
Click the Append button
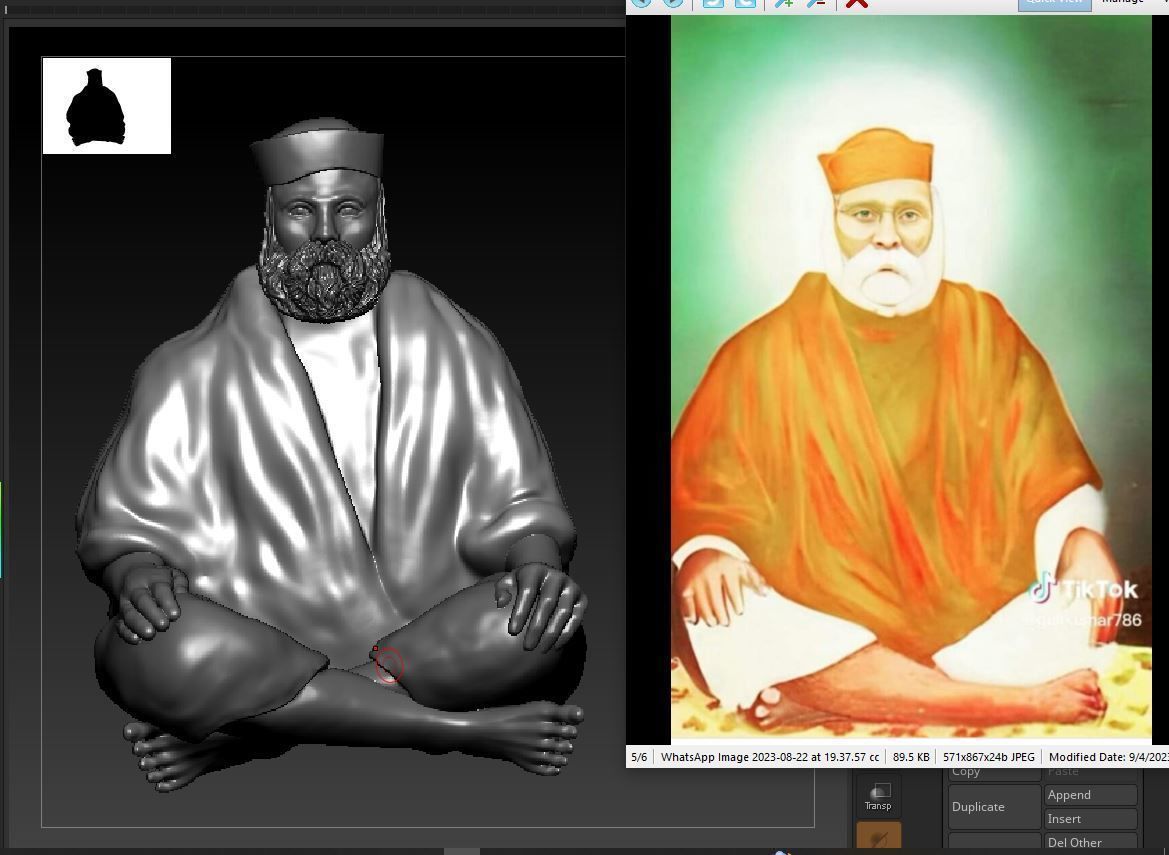[1091, 795]
